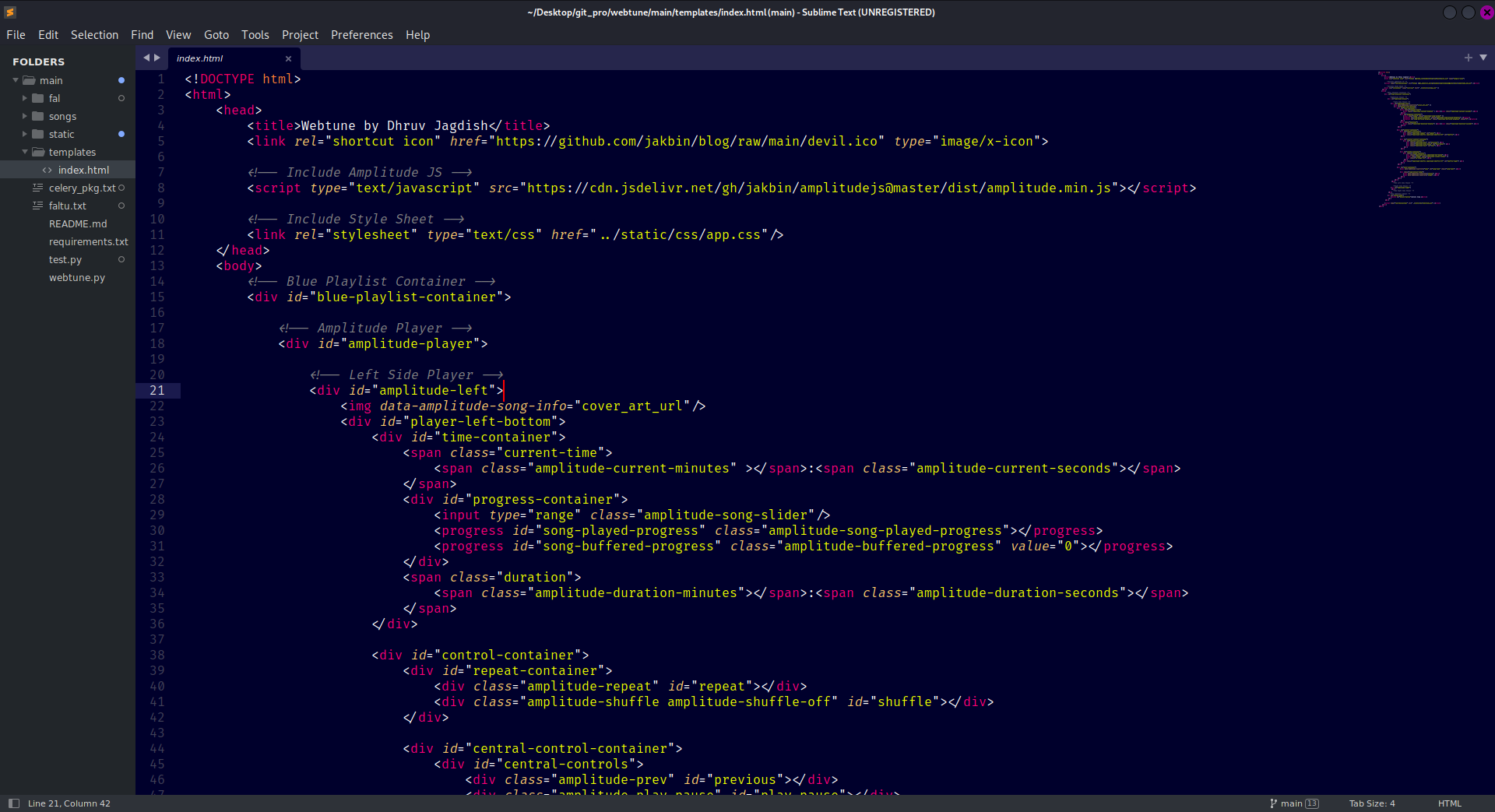The width and height of the screenshot is (1495, 812).
Task: Add a new tab with plus icon
Action: [1469, 58]
